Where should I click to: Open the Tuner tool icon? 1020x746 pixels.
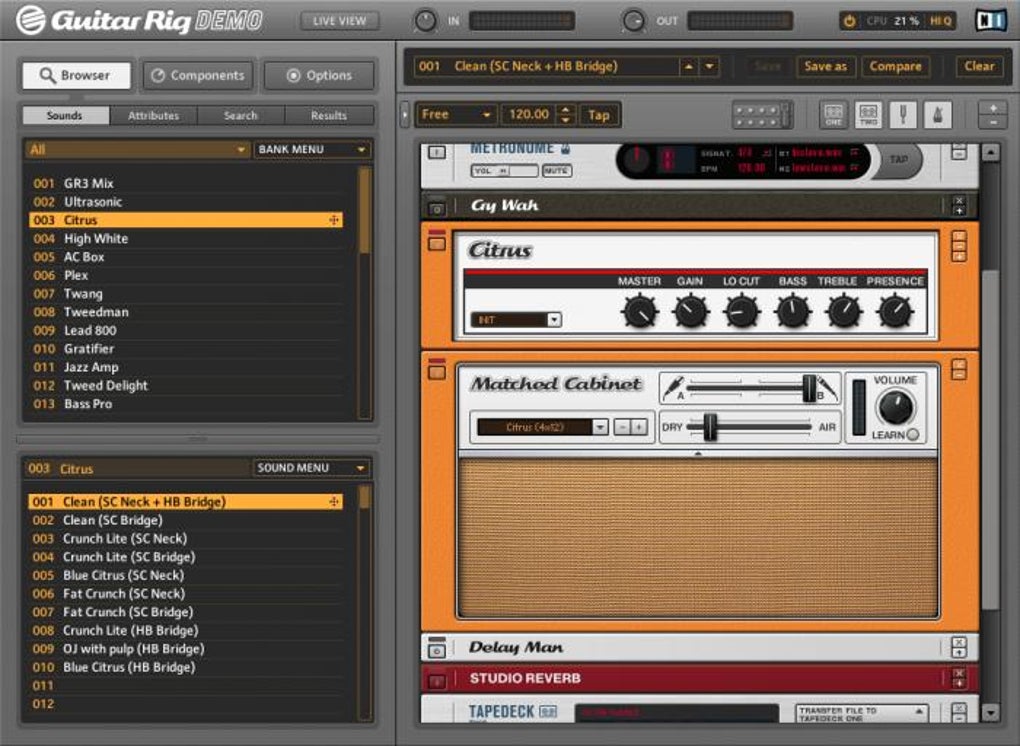[903, 115]
